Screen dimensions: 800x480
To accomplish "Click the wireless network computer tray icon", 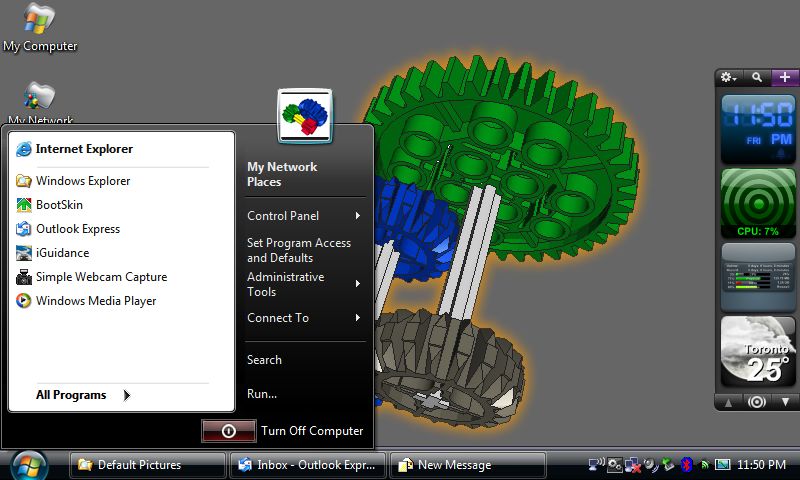I will click(x=596, y=465).
